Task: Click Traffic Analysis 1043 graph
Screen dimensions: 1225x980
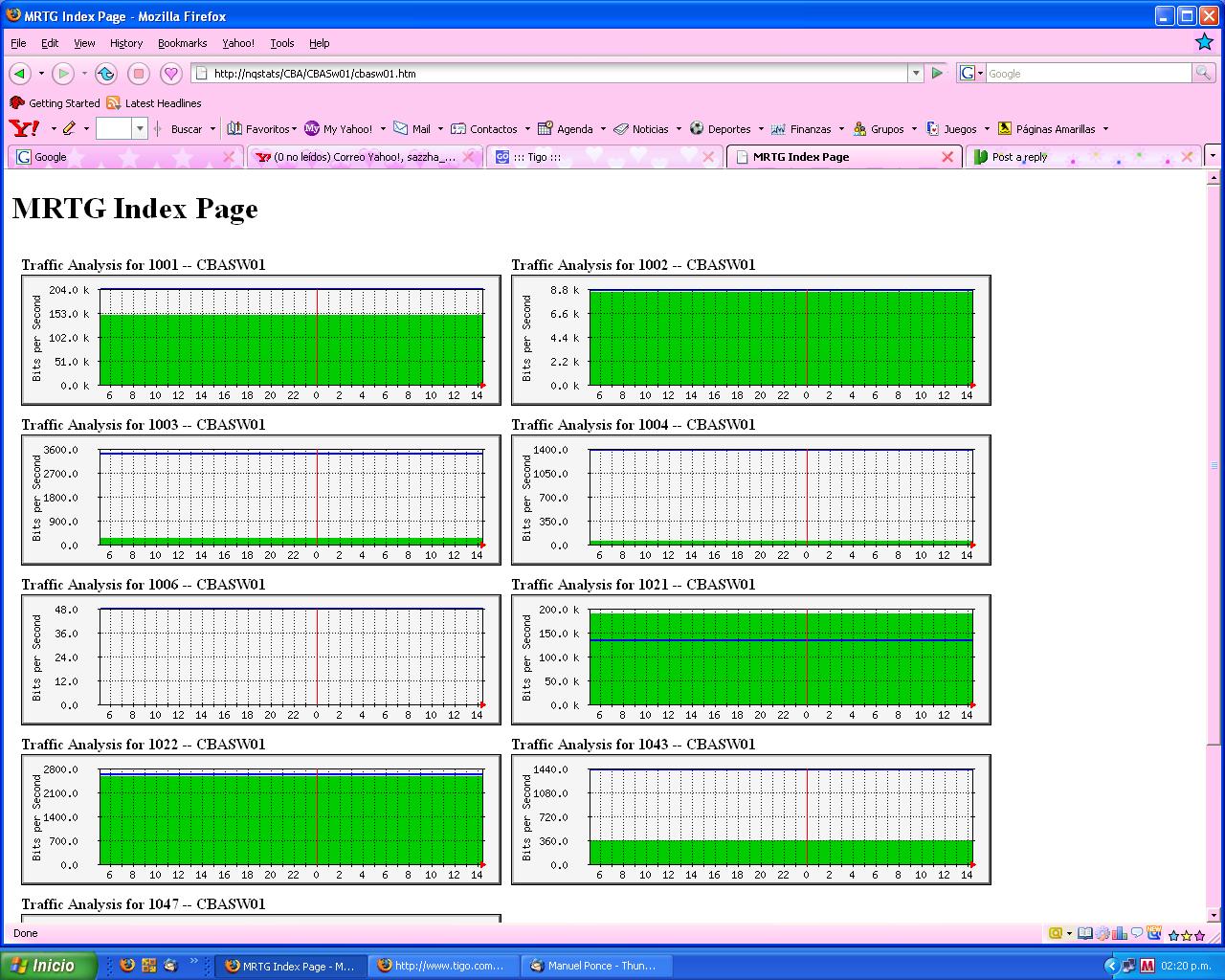Action: pyautogui.click(x=751, y=819)
